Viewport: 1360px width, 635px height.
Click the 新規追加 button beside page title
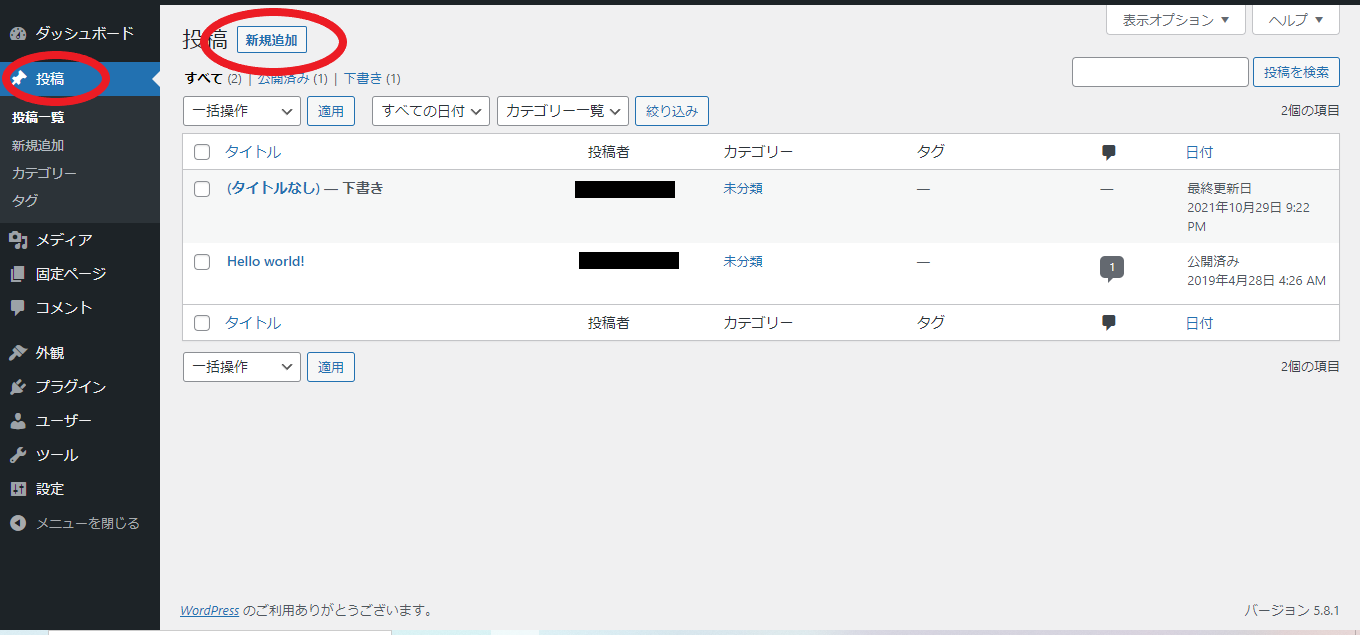click(x=271, y=40)
